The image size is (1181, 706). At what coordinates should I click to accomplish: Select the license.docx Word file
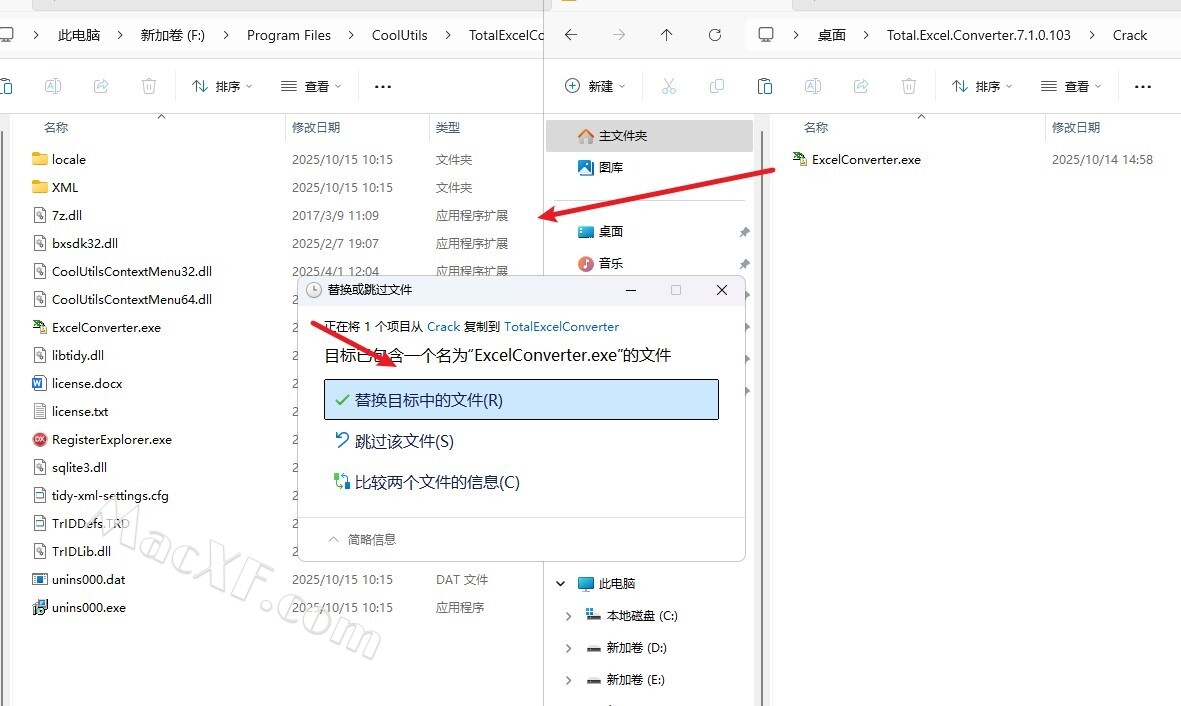click(87, 383)
